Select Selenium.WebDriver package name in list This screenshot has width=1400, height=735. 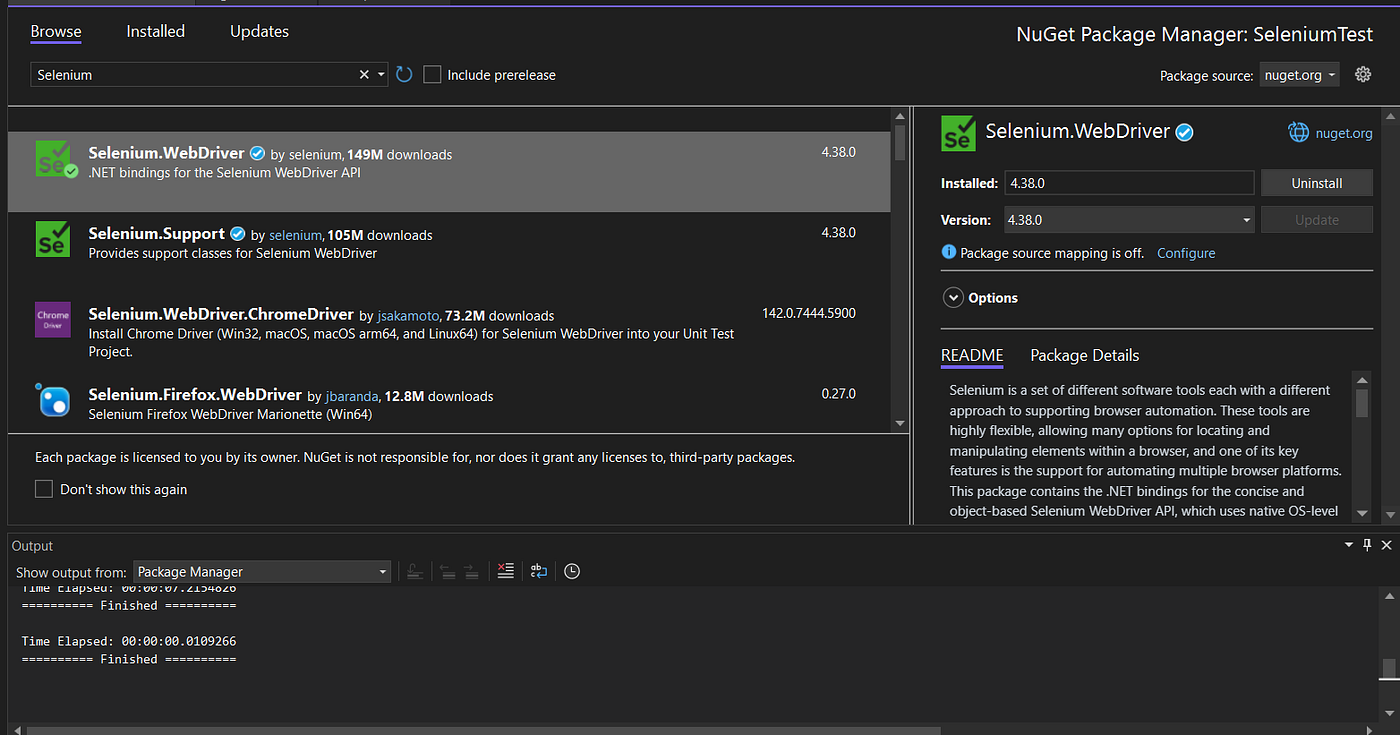pos(166,153)
